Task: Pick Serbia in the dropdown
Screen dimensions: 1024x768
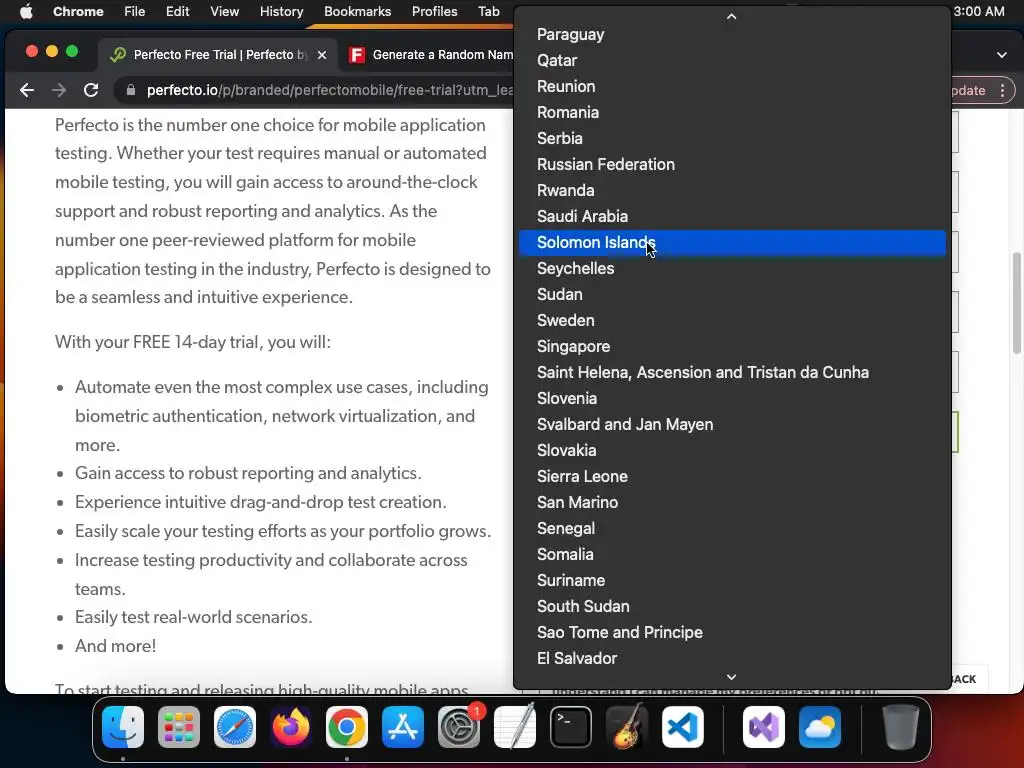Action: [732, 138]
